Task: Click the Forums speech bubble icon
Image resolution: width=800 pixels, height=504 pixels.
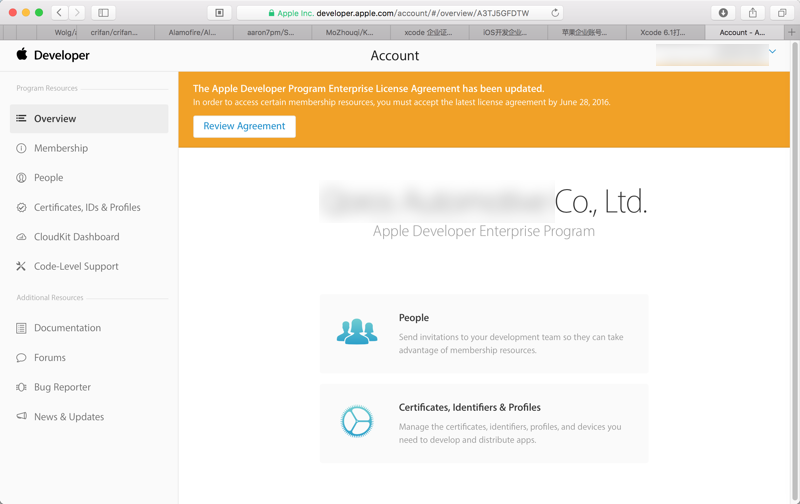Action: click(x=21, y=358)
